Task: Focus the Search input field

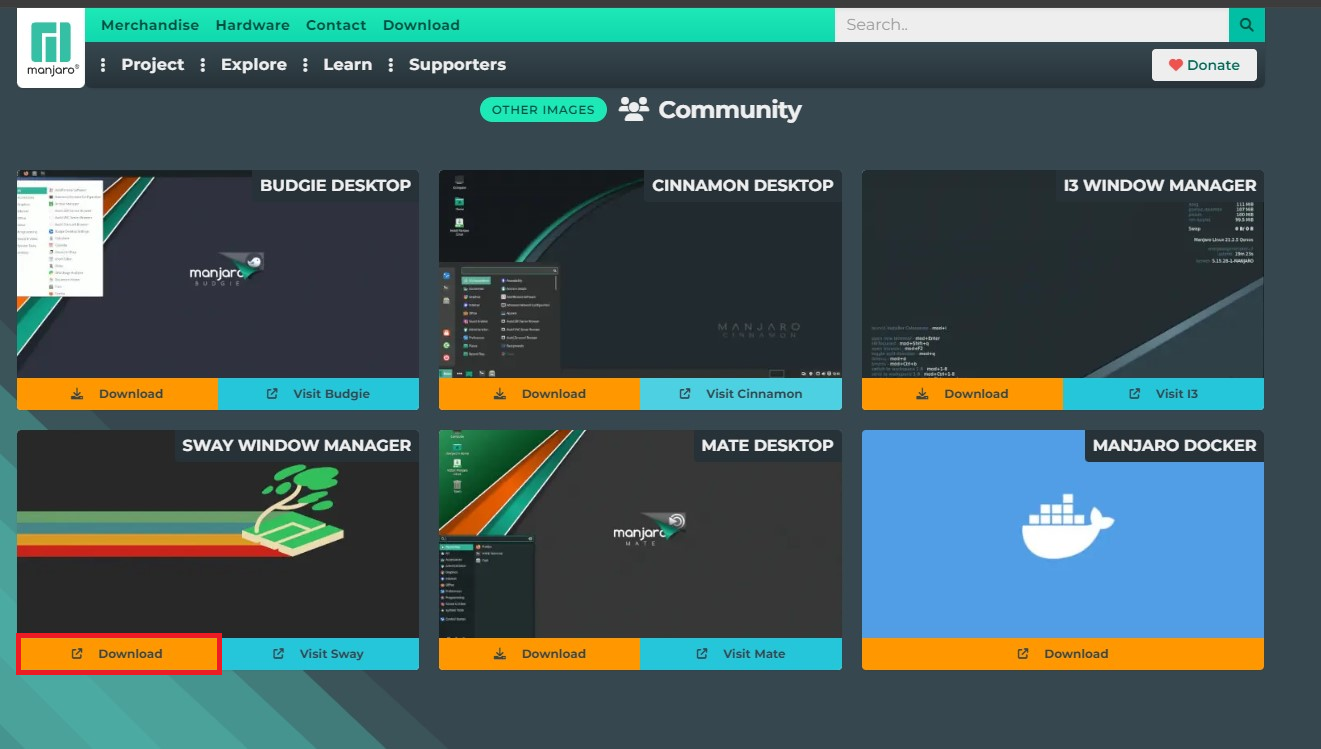Action: [1032, 25]
